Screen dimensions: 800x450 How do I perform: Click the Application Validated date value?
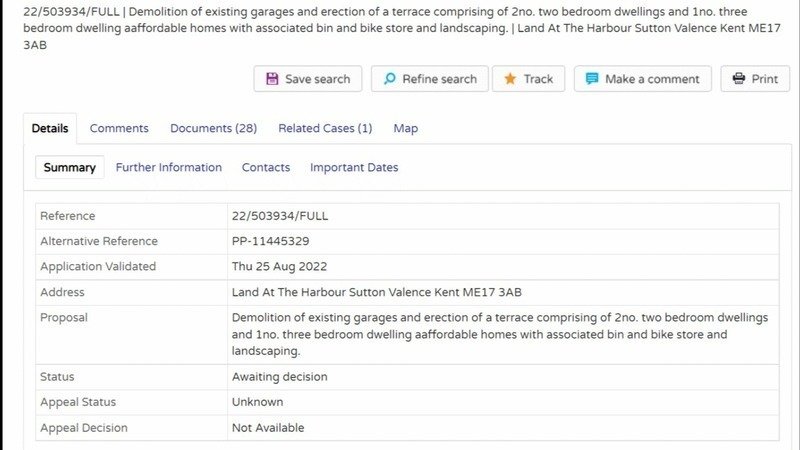coord(279,267)
